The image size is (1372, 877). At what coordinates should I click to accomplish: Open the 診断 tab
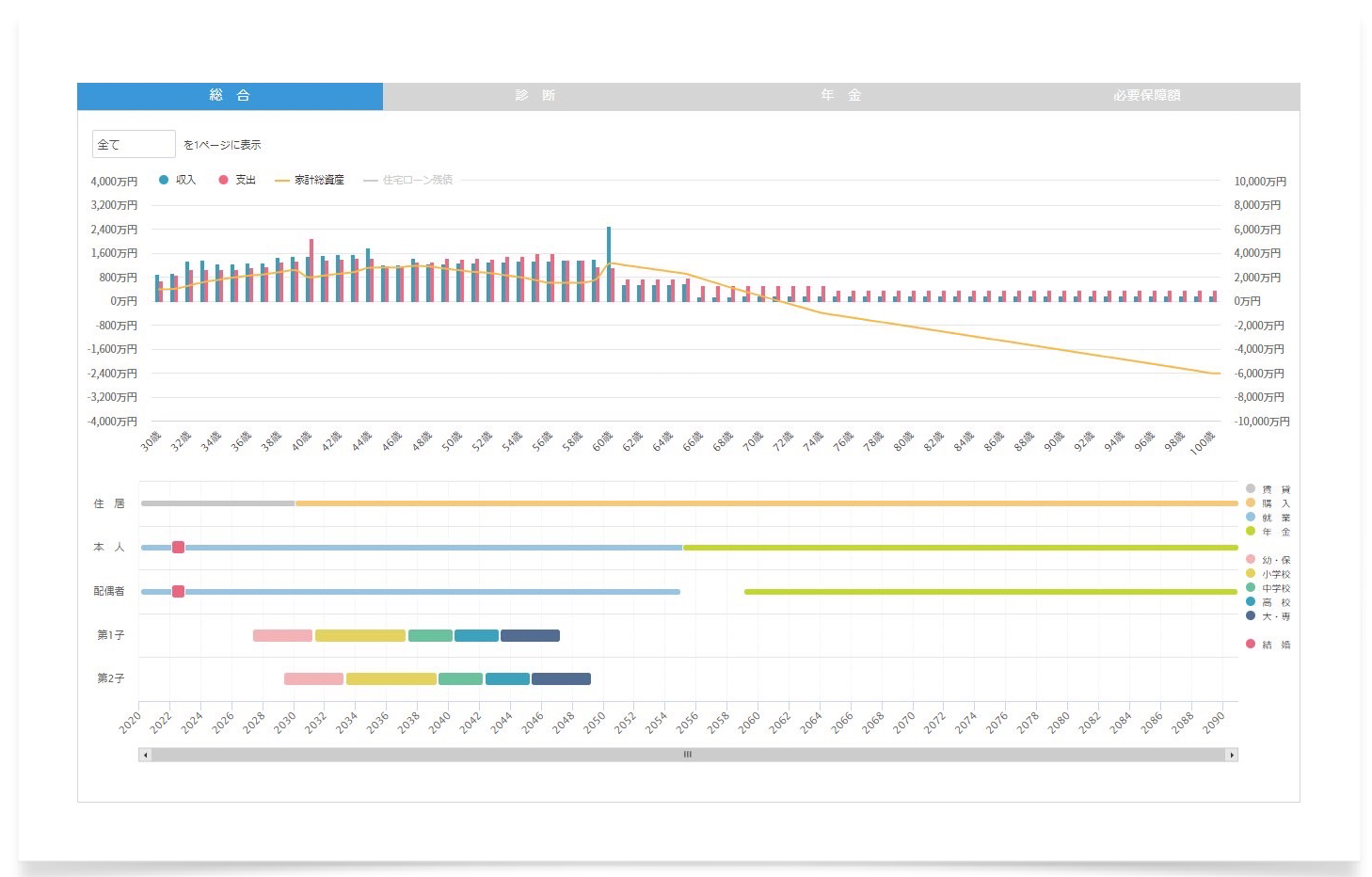[x=535, y=96]
